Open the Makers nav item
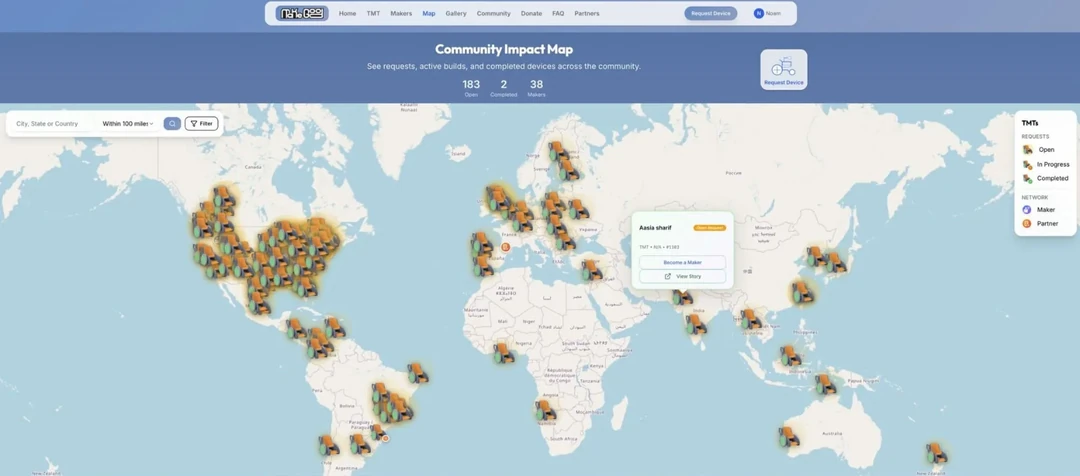 (401, 14)
